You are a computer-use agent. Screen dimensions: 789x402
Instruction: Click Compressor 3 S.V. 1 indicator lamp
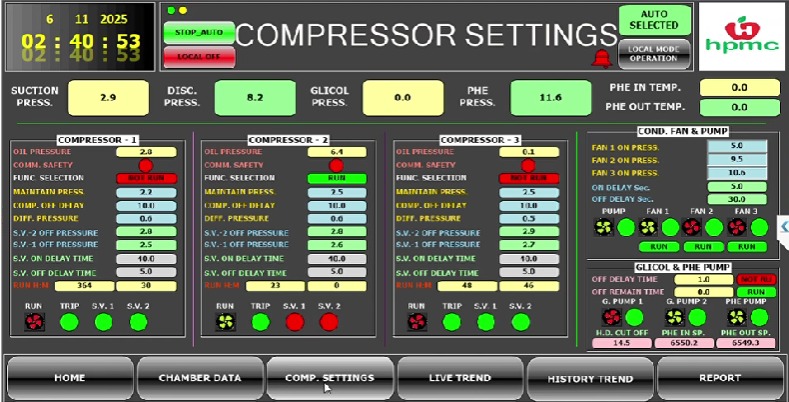click(486, 321)
